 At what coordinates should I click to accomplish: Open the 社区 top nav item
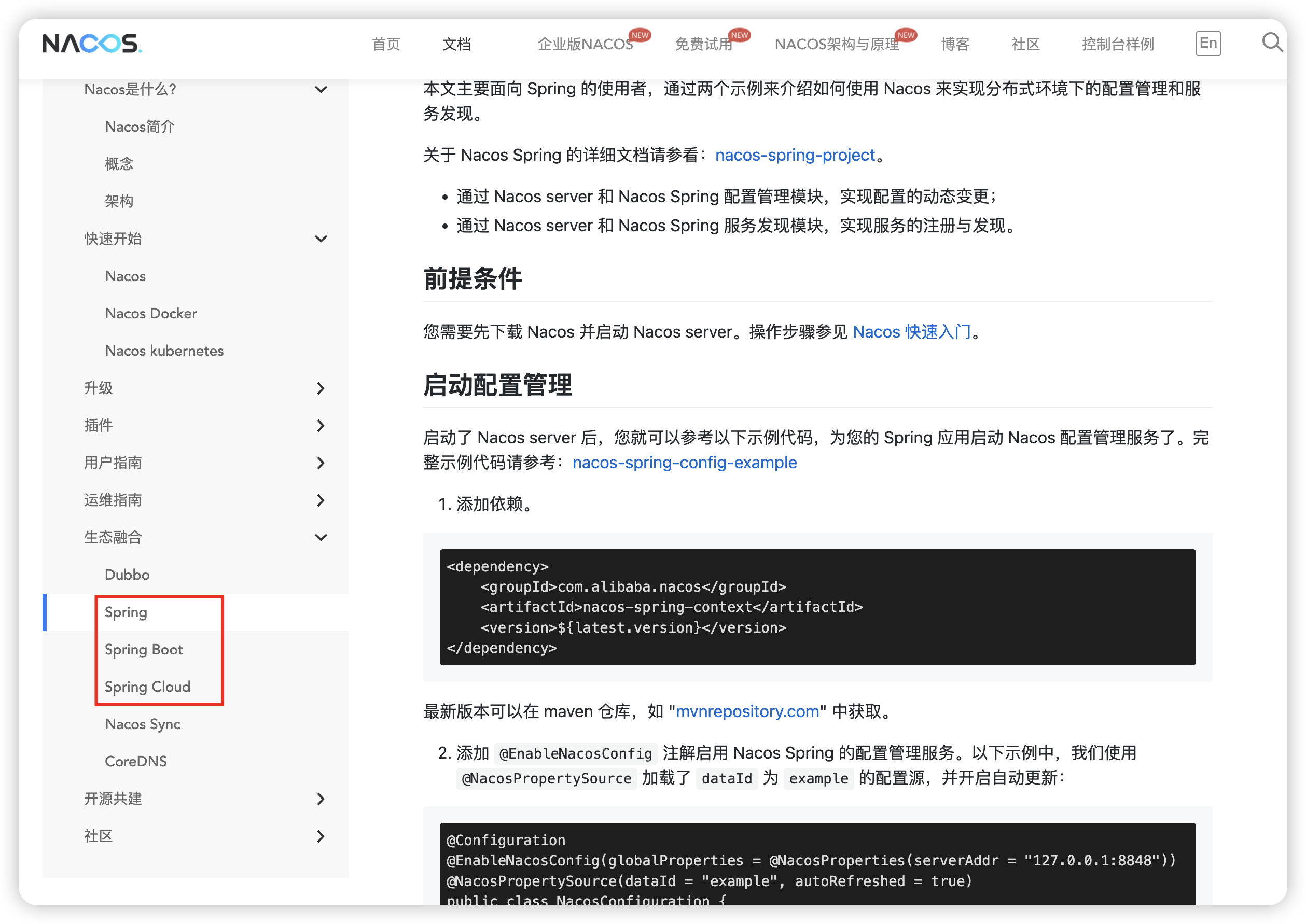tap(1025, 44)
